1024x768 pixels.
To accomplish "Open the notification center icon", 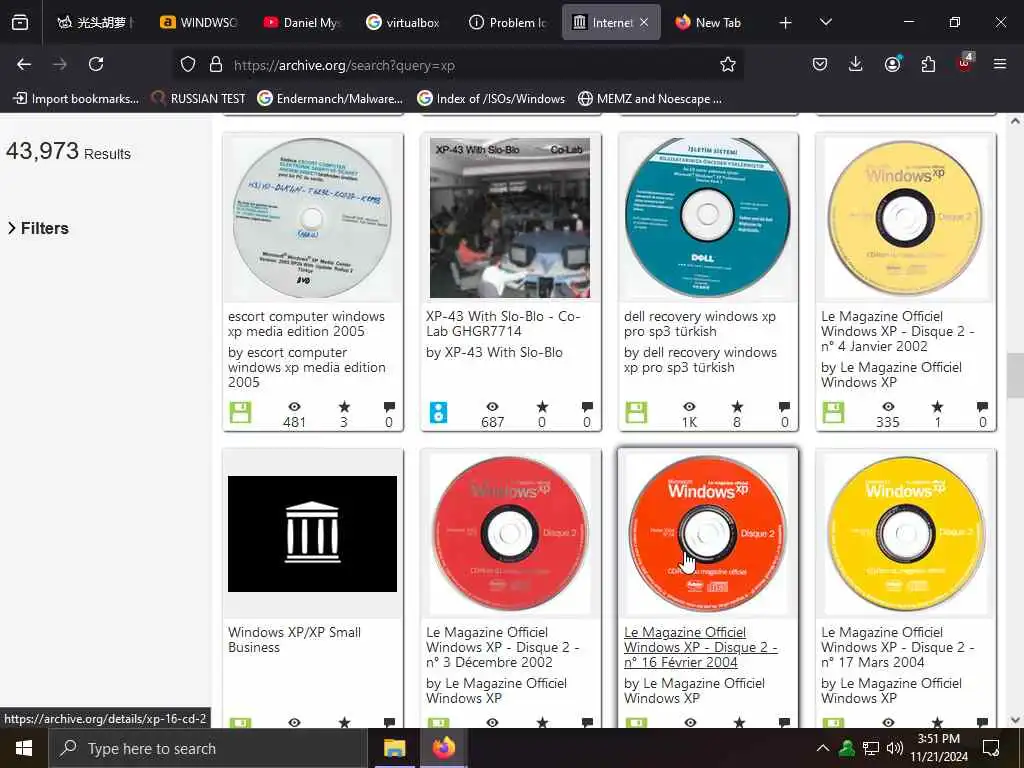I will (991, 748).
